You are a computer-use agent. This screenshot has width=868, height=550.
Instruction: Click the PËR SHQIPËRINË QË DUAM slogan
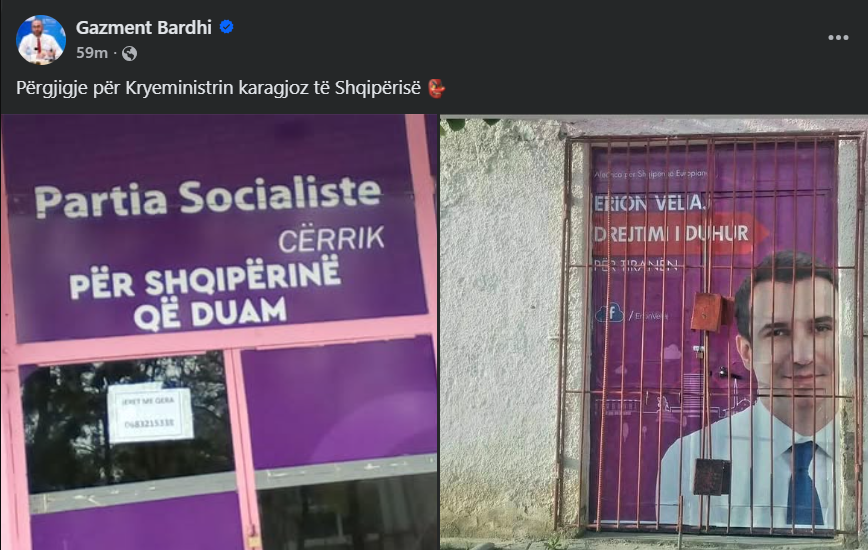tap(205, 293)
